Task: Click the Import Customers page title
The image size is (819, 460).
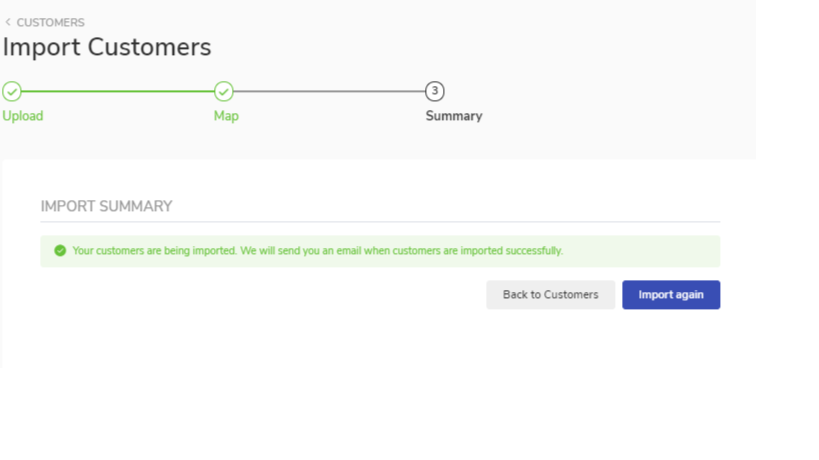Action: coord(107,47)
